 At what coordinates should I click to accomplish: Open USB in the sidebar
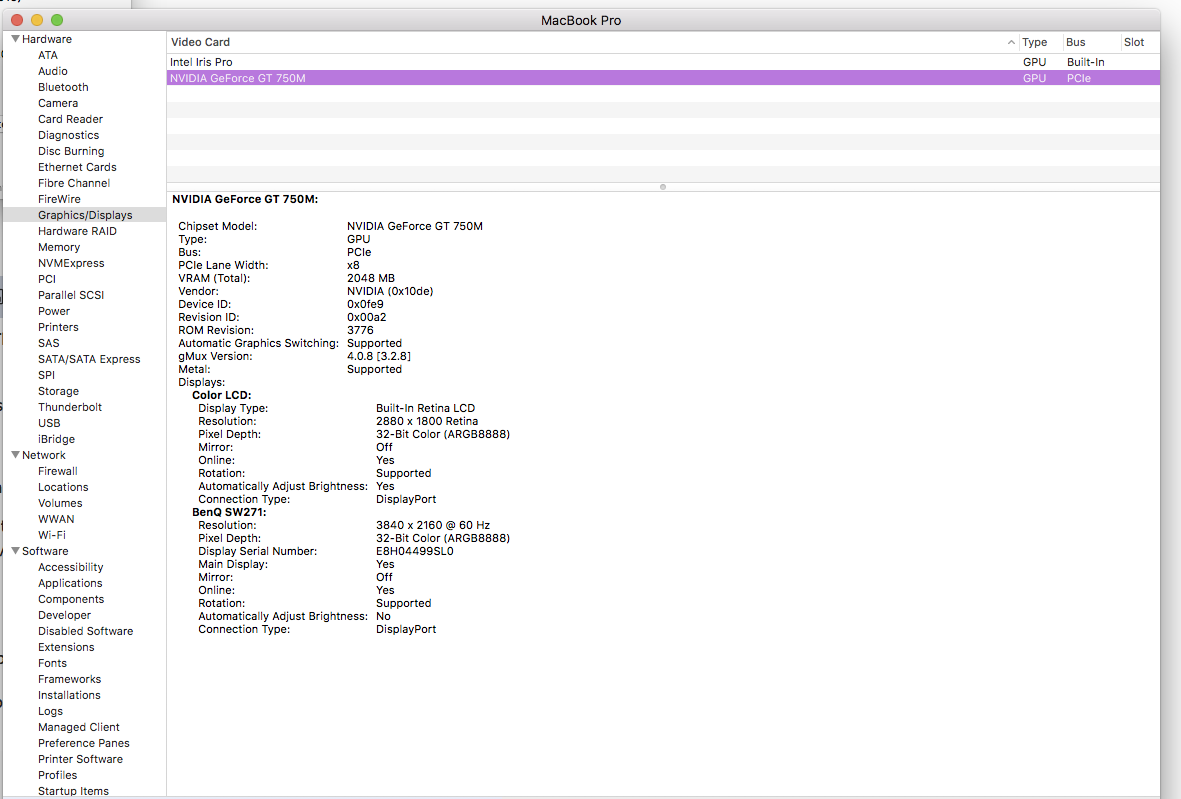49,423
